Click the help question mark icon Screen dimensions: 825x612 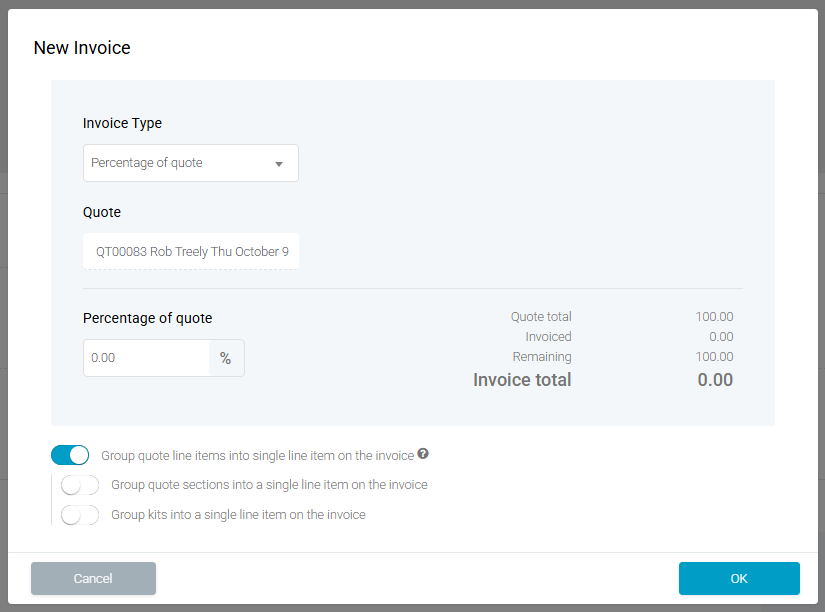pyautogui.click(x=423, y=454)
